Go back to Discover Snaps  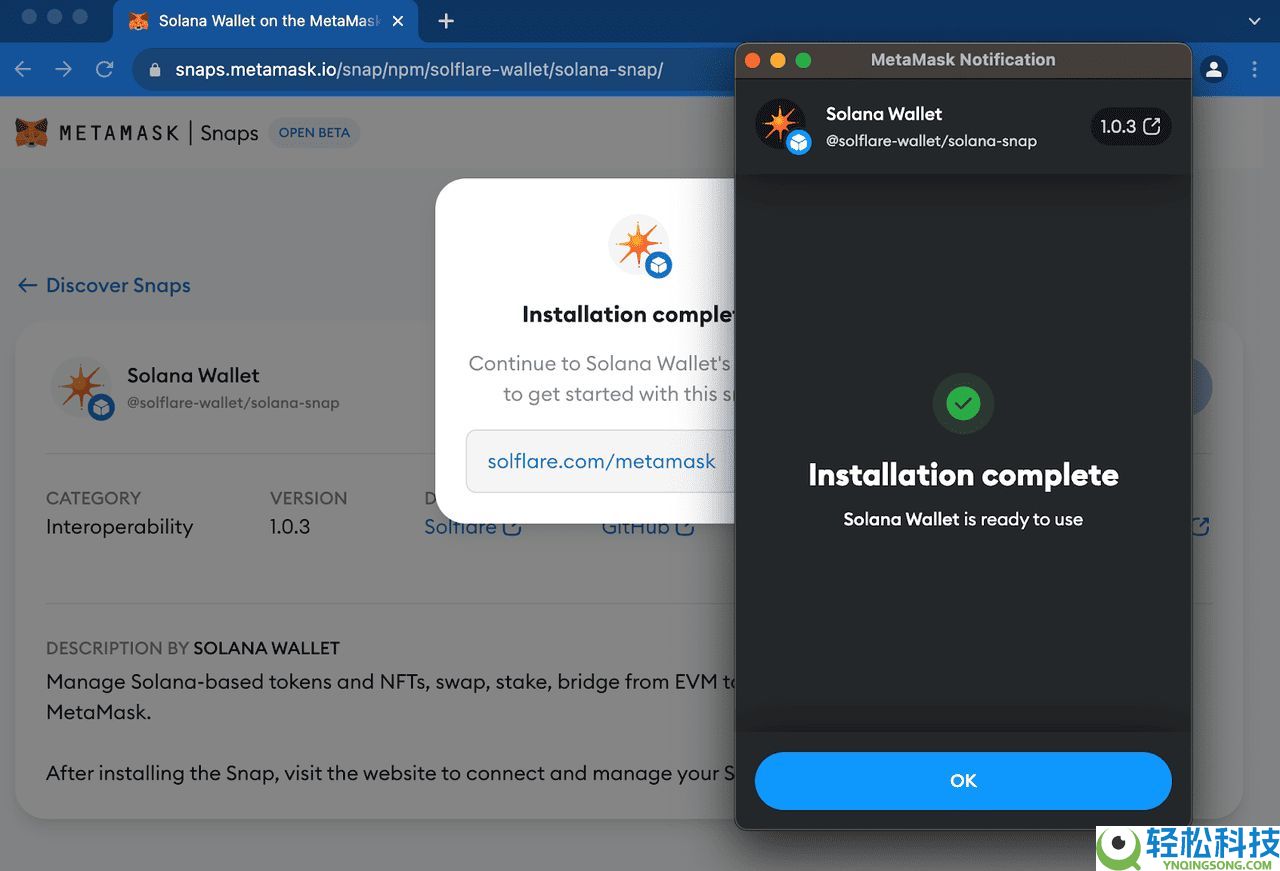(x=104, y=286)
